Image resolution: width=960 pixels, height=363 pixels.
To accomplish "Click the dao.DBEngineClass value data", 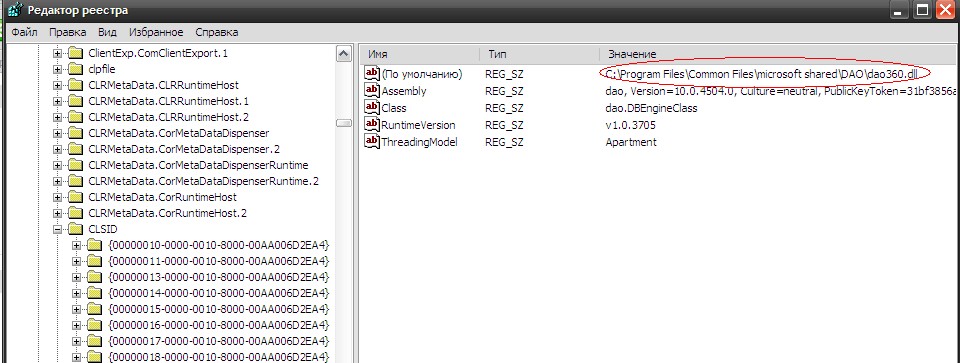I will (x=651, y=108).
